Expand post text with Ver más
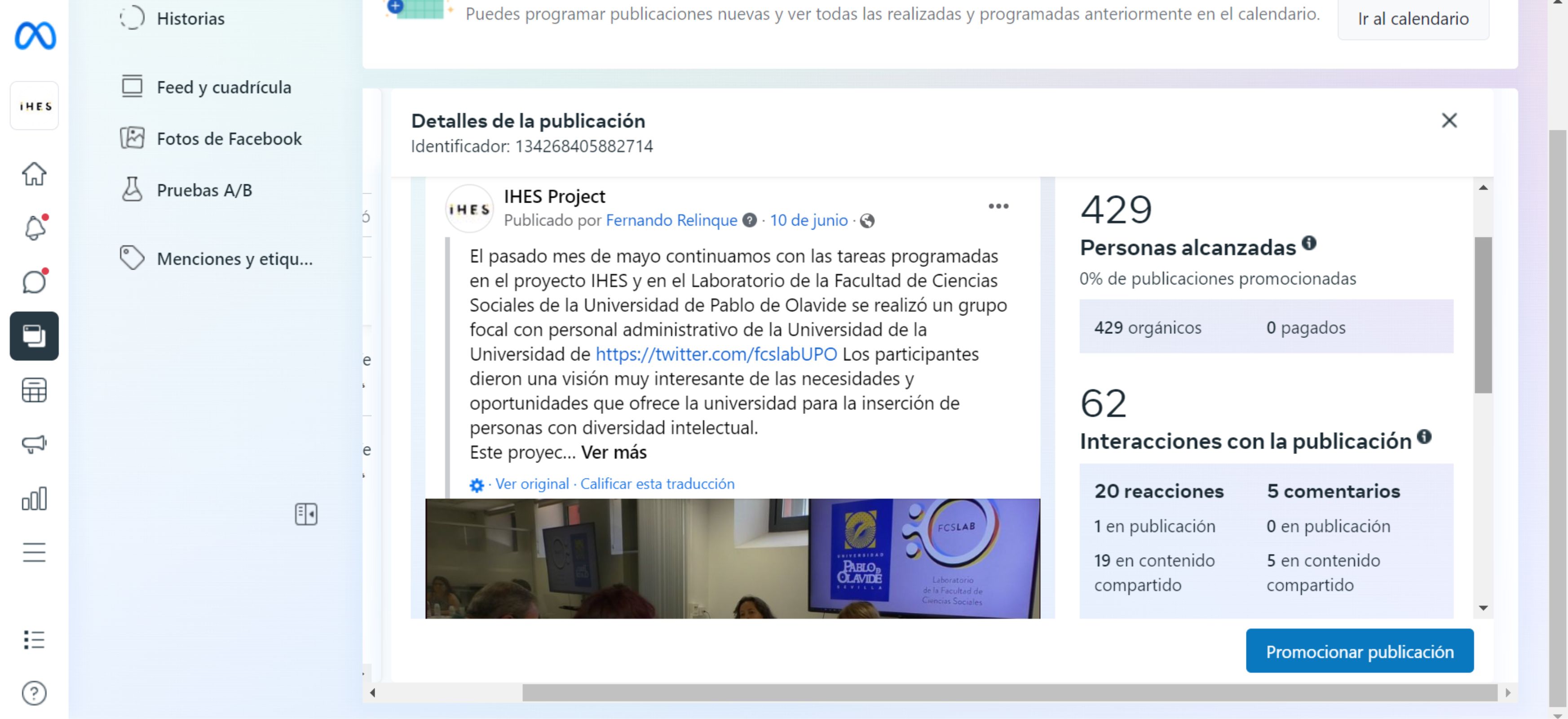The image size is (1568, 719). pos(614,453)
